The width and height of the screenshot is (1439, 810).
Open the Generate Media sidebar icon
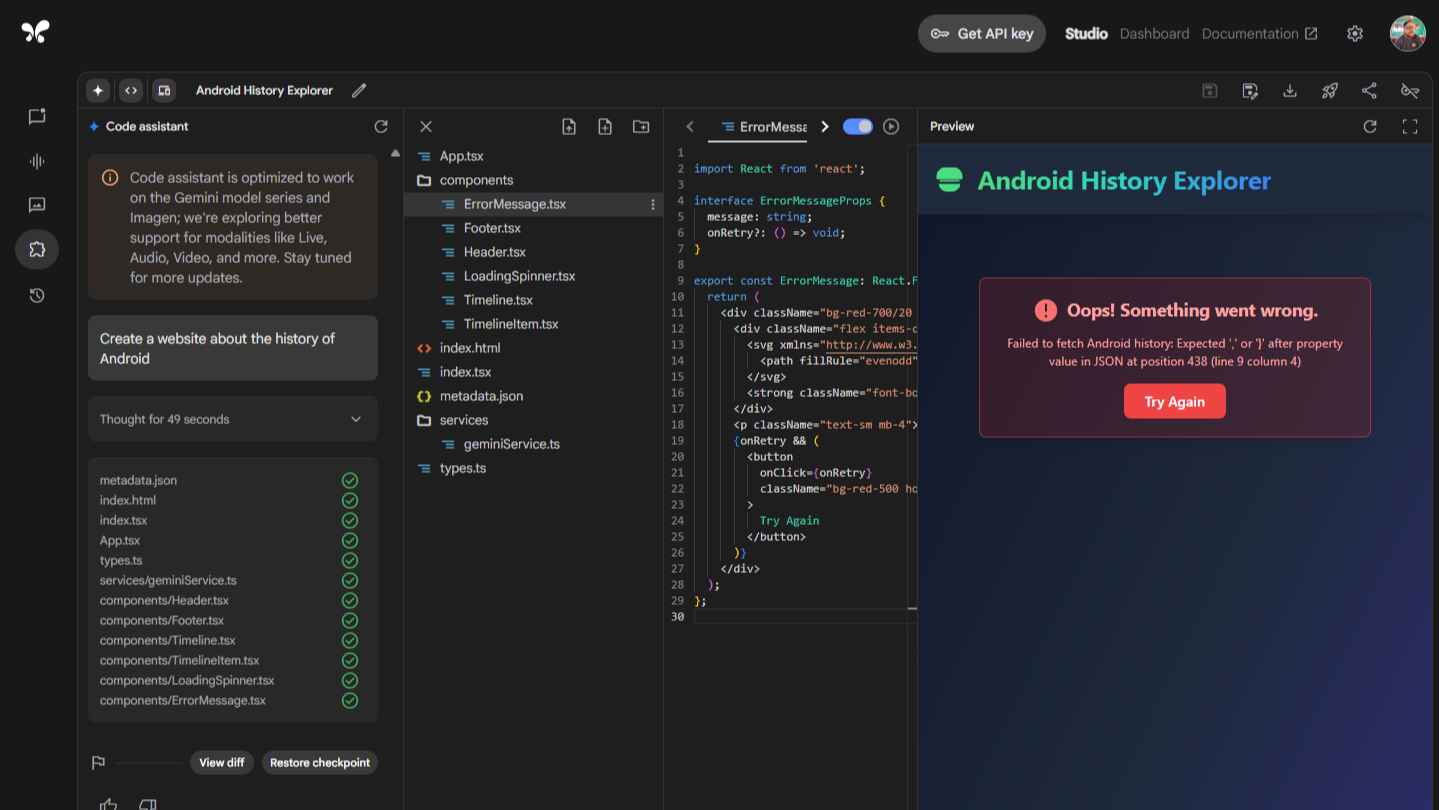tap(37, 205)
